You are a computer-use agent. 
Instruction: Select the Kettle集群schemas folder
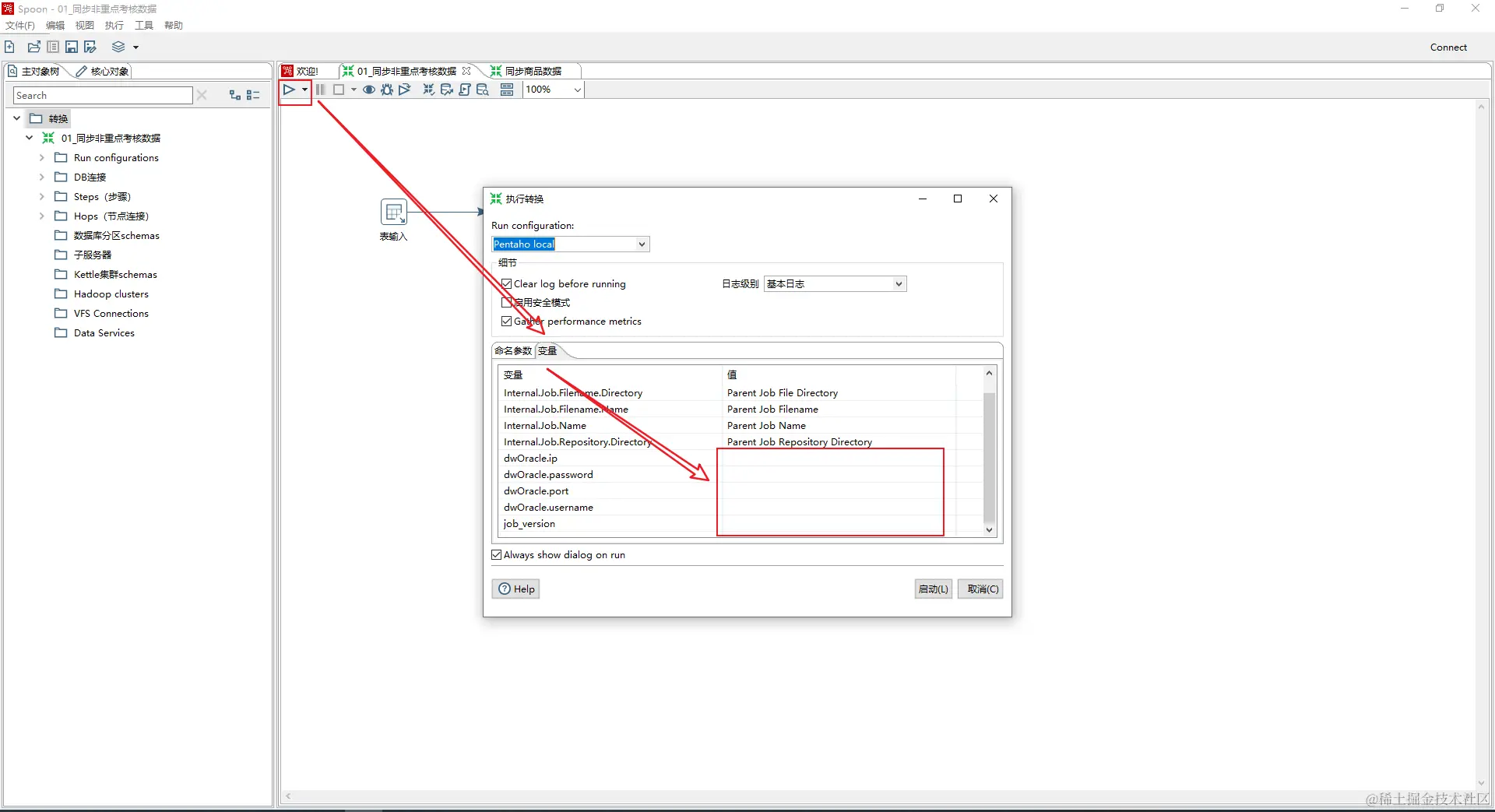tap(106, 274)
